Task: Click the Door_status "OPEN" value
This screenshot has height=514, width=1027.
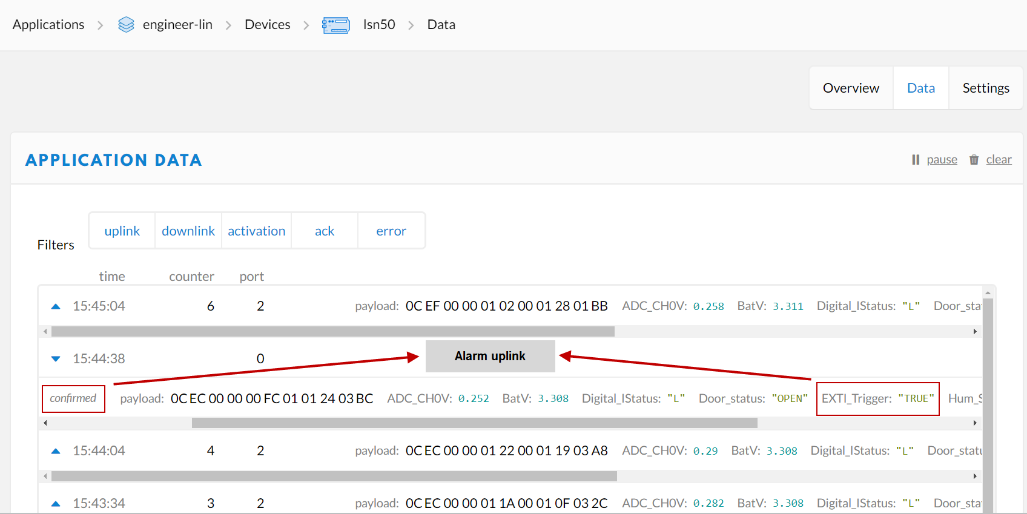Action: (x=789, y=398)
